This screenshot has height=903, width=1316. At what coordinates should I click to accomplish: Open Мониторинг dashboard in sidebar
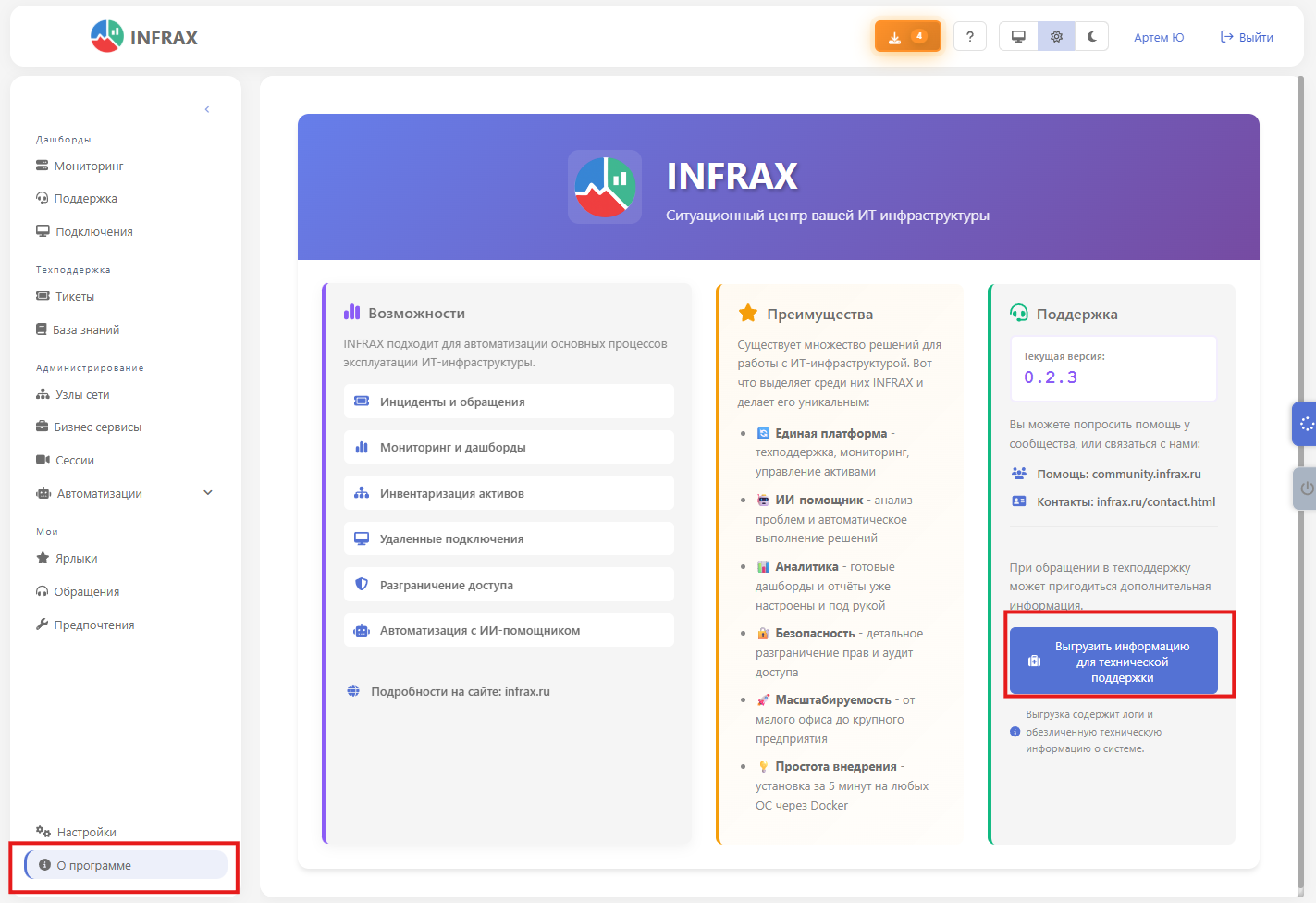(x=89, y=167)
